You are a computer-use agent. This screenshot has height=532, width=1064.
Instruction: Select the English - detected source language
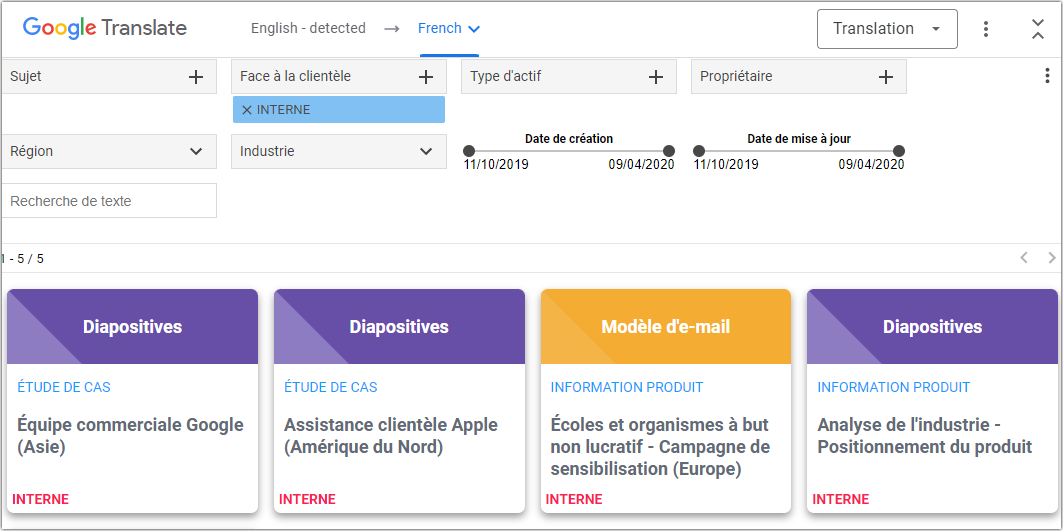[x=308, y=29]
